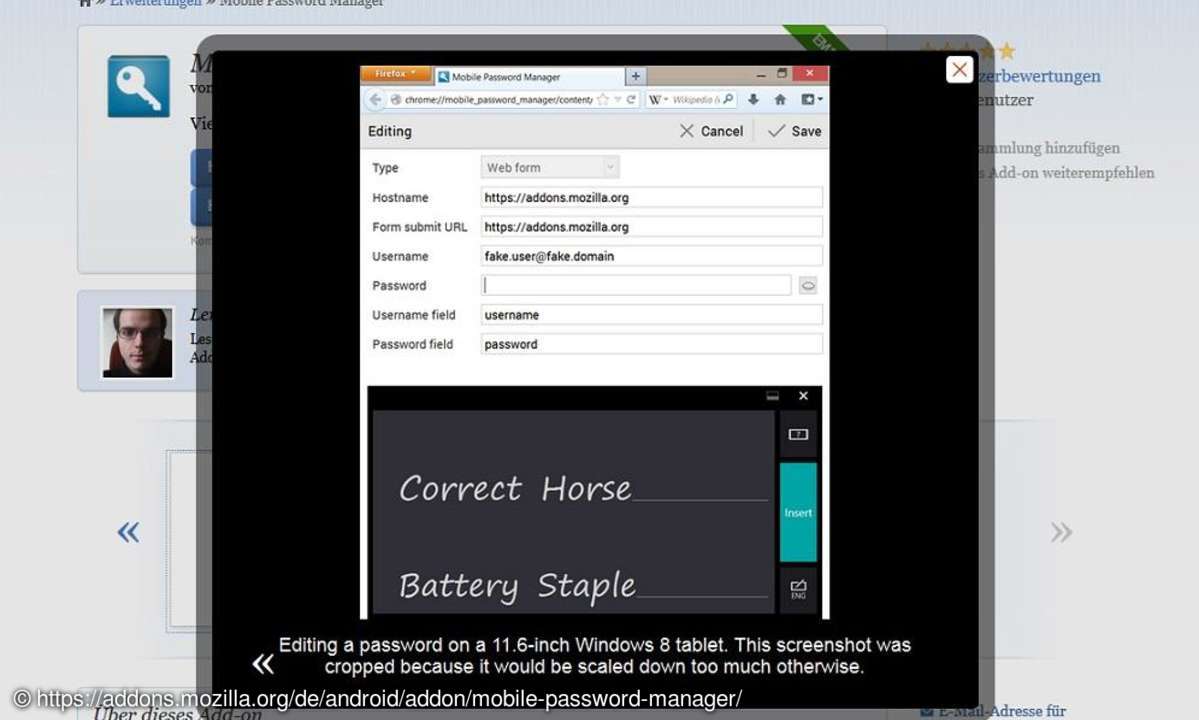Click the home breadcrumb icon
Viewport: 1199px width, 720px height.
85,3
